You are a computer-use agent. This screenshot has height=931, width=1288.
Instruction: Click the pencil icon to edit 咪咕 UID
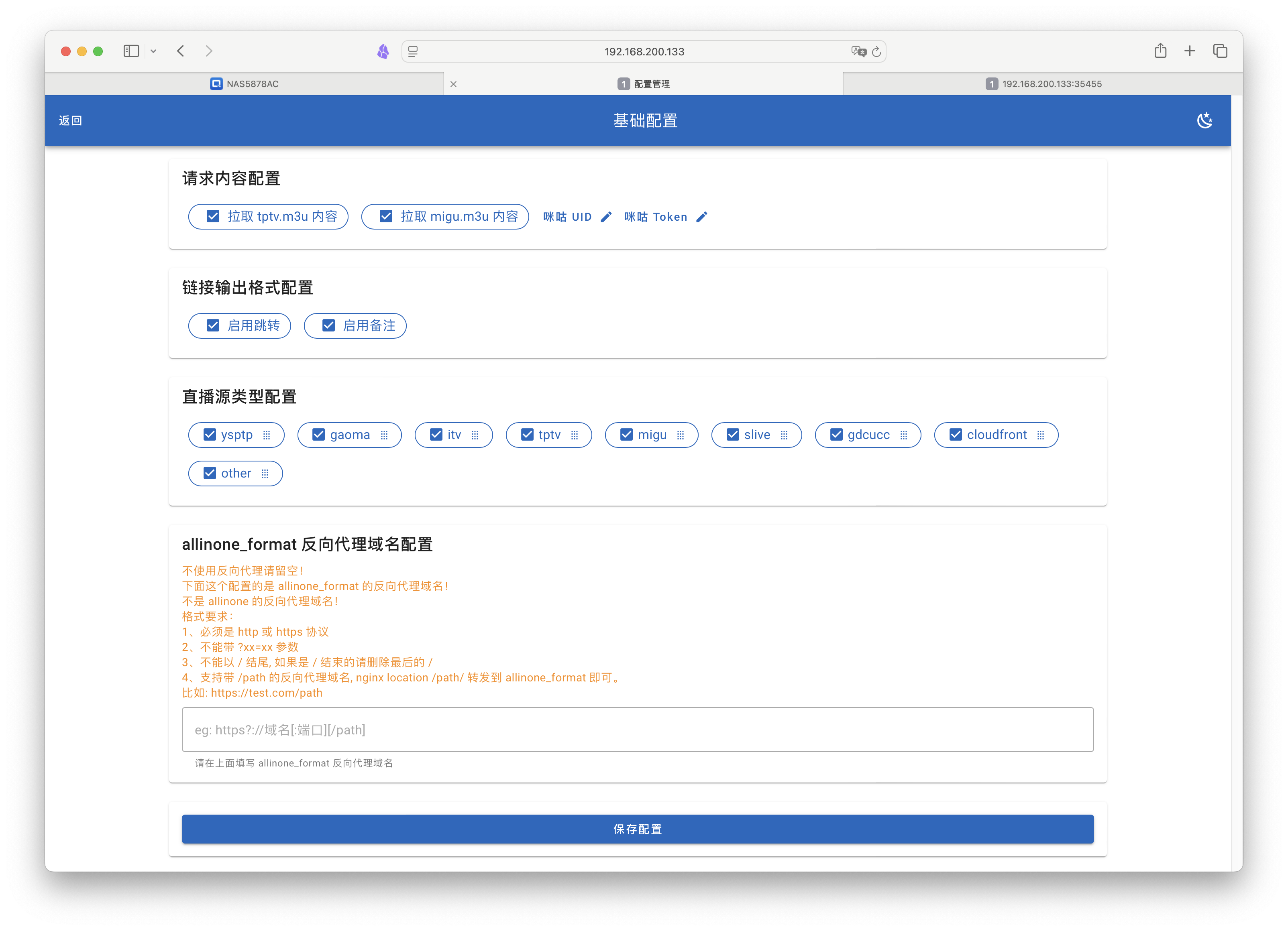point(607,216)
